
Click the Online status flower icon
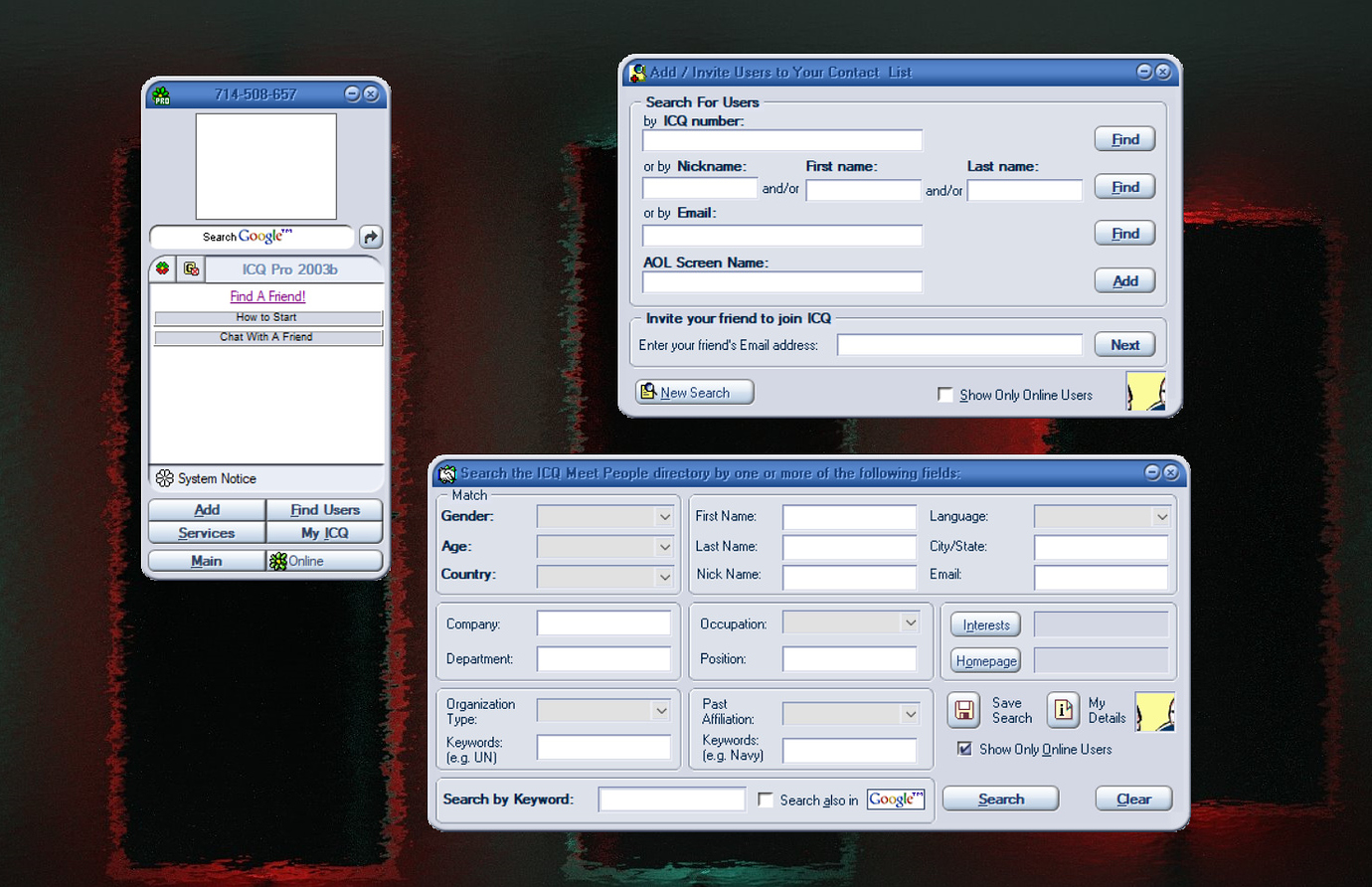click(x=278, y=561)
